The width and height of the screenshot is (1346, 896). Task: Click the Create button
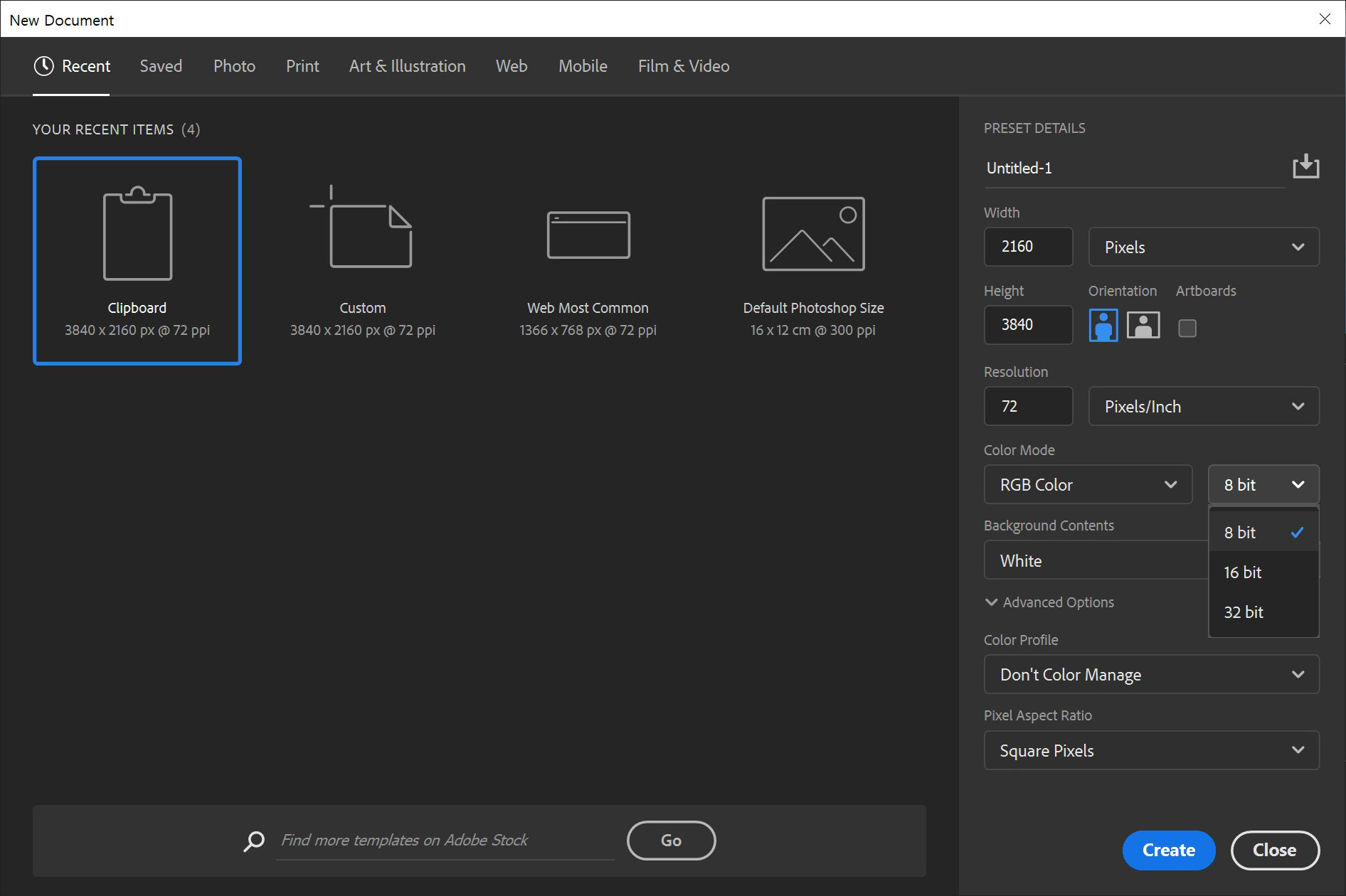[1169, 850]
